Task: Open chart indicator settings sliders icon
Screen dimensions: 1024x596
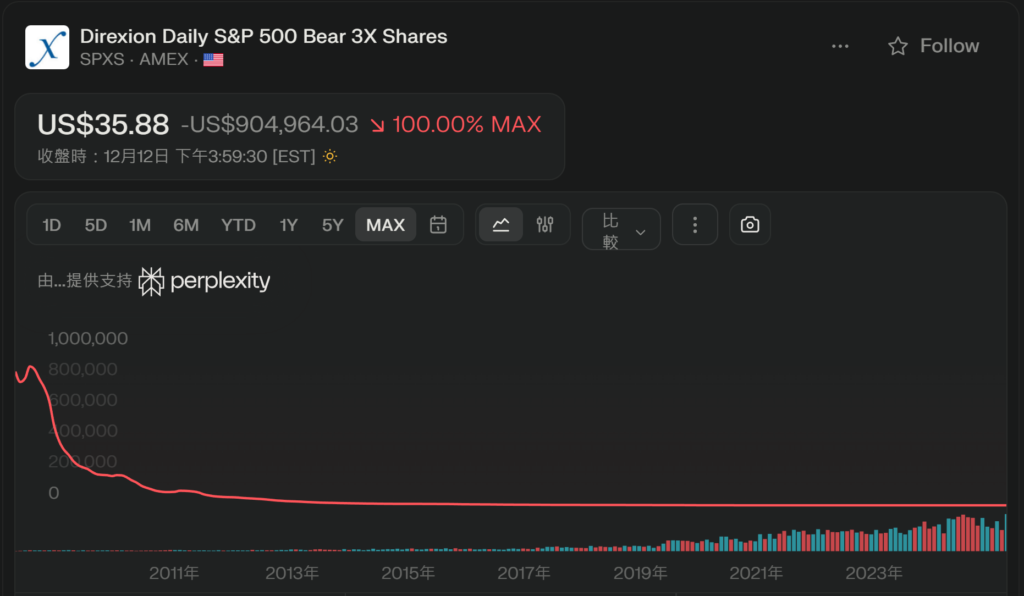Action: (x=544, y=225)
